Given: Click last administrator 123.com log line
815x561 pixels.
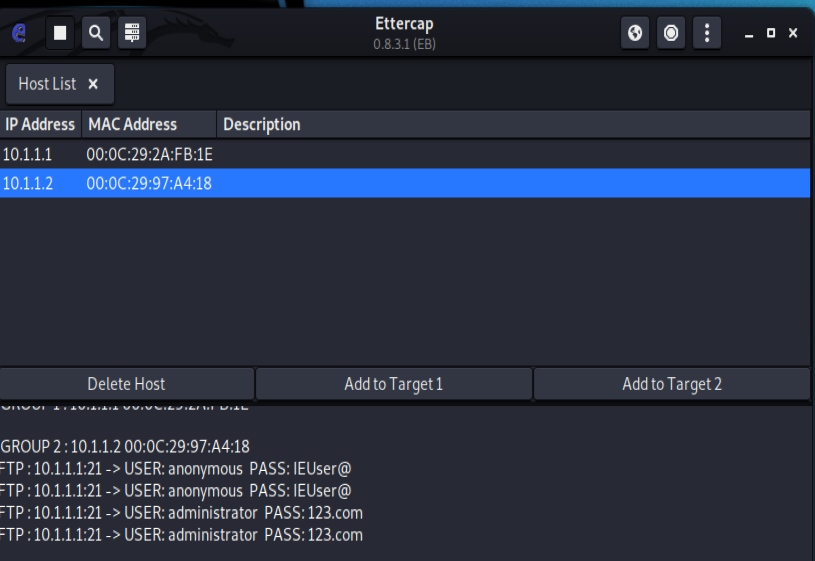Looking at the screenshot, I should pyautogui.click(x=181, y=535).
